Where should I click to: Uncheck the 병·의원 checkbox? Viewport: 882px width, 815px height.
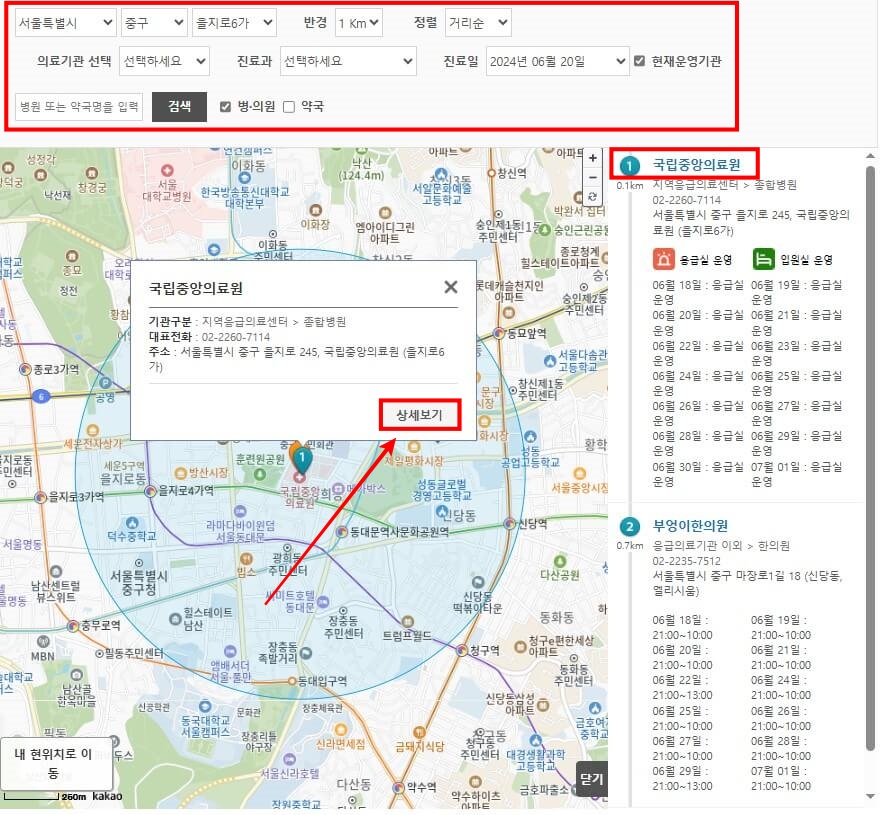[x=225, y=107]
